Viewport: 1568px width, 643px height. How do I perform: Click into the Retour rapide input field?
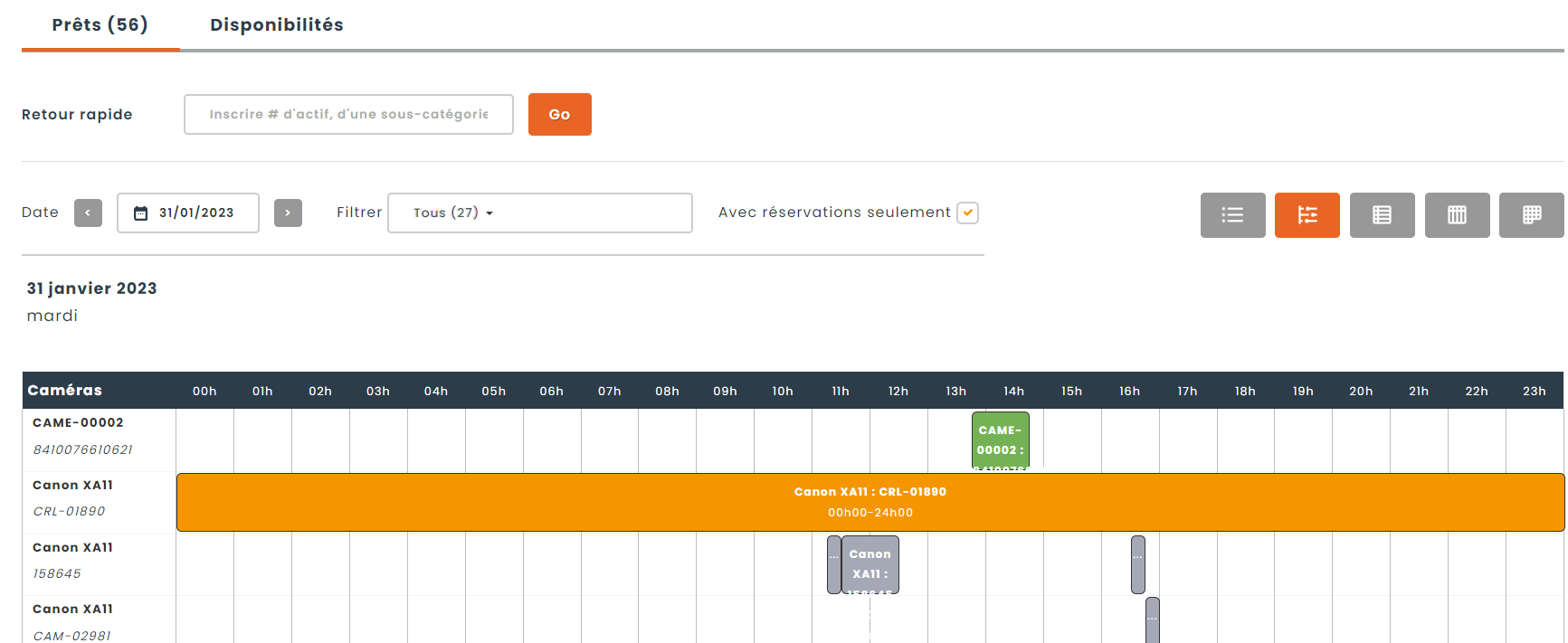pyautogui.click(x=348, y=115)
